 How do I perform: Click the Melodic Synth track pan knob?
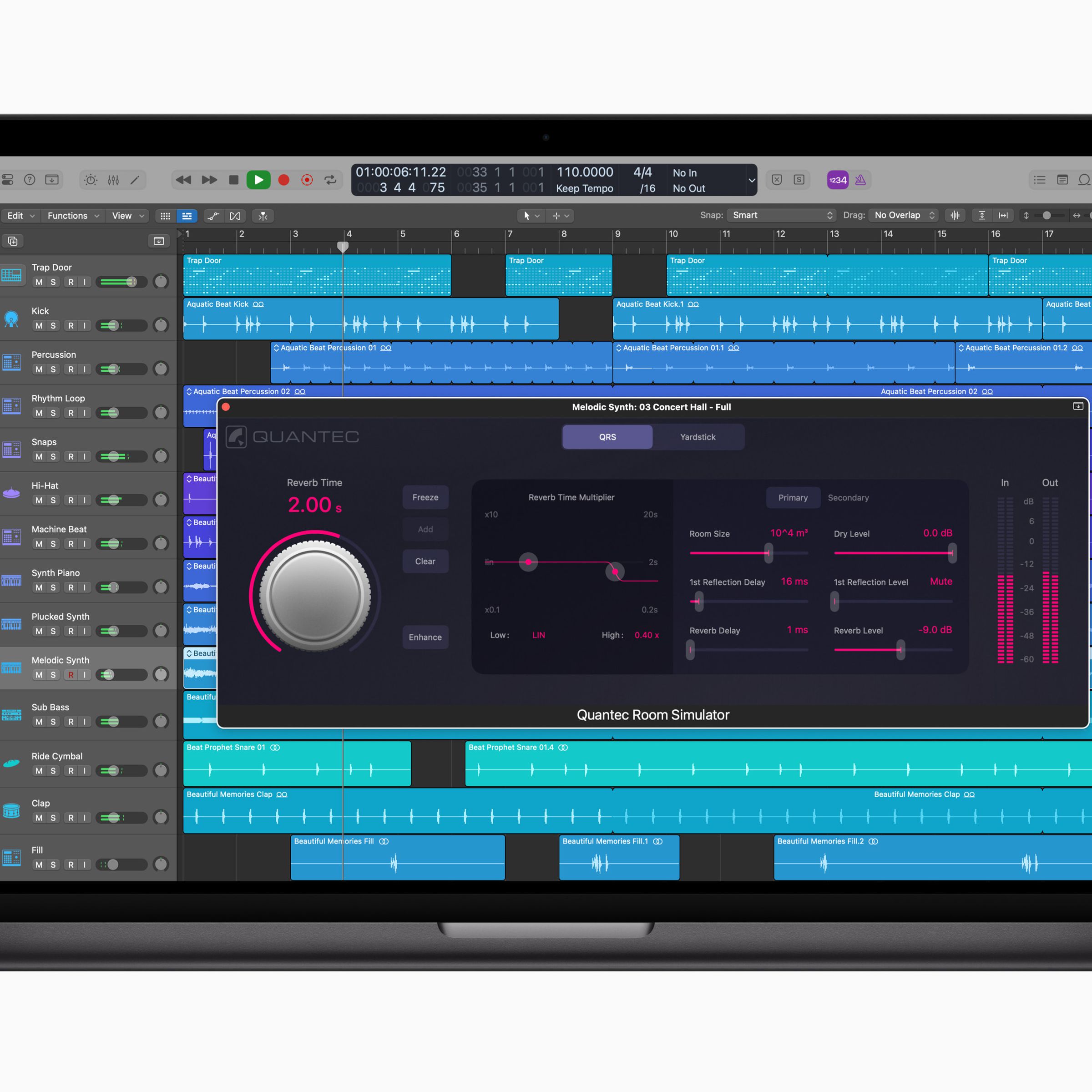161,674
